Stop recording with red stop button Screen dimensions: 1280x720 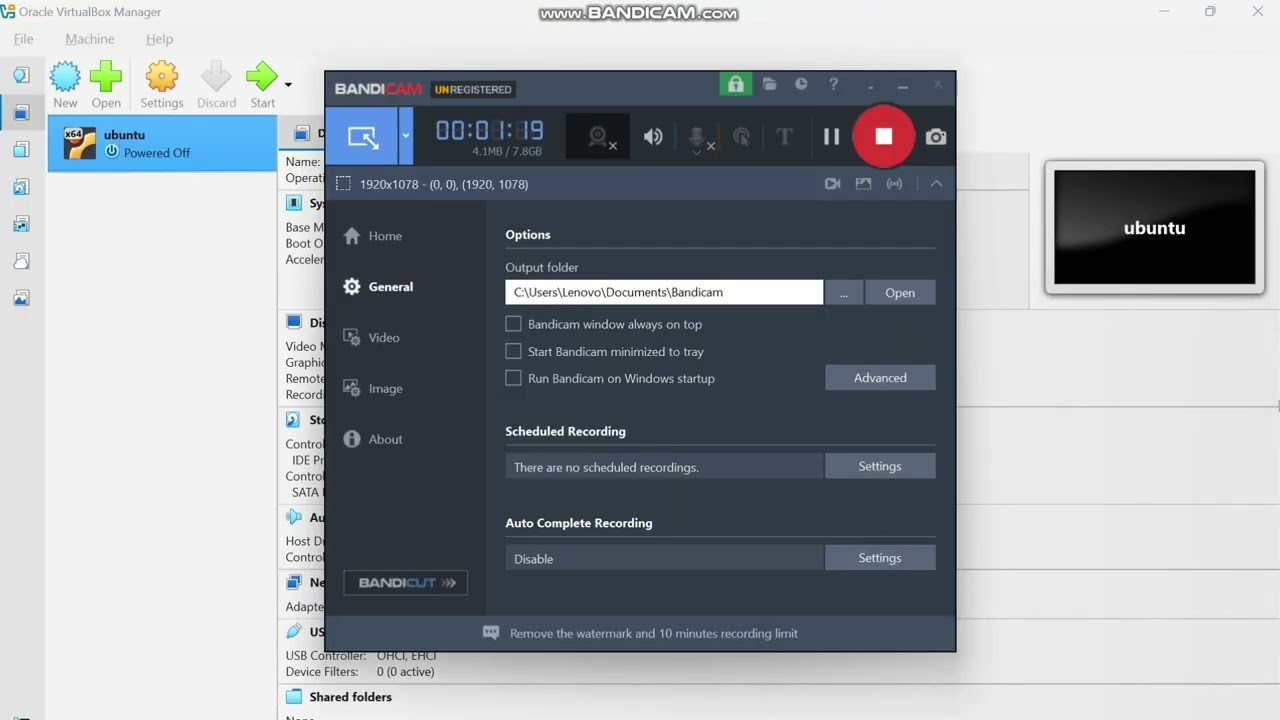[884, 136]
